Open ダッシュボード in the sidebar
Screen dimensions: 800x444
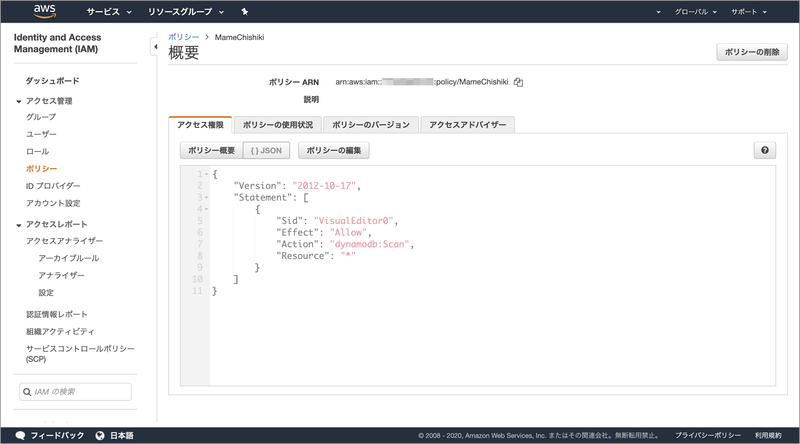click(x=53, y=81)
